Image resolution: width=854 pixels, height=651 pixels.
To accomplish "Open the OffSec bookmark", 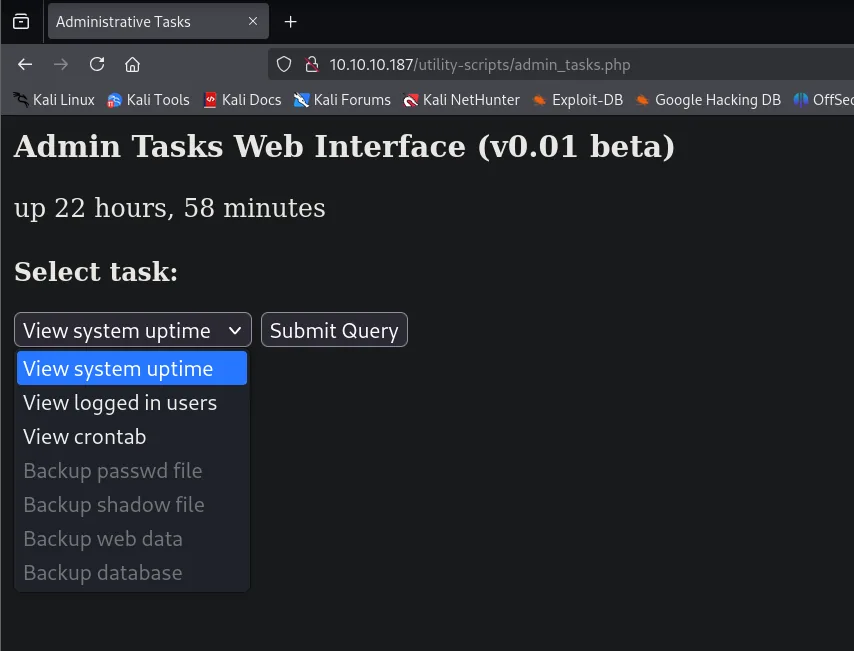I will [824, 100].
